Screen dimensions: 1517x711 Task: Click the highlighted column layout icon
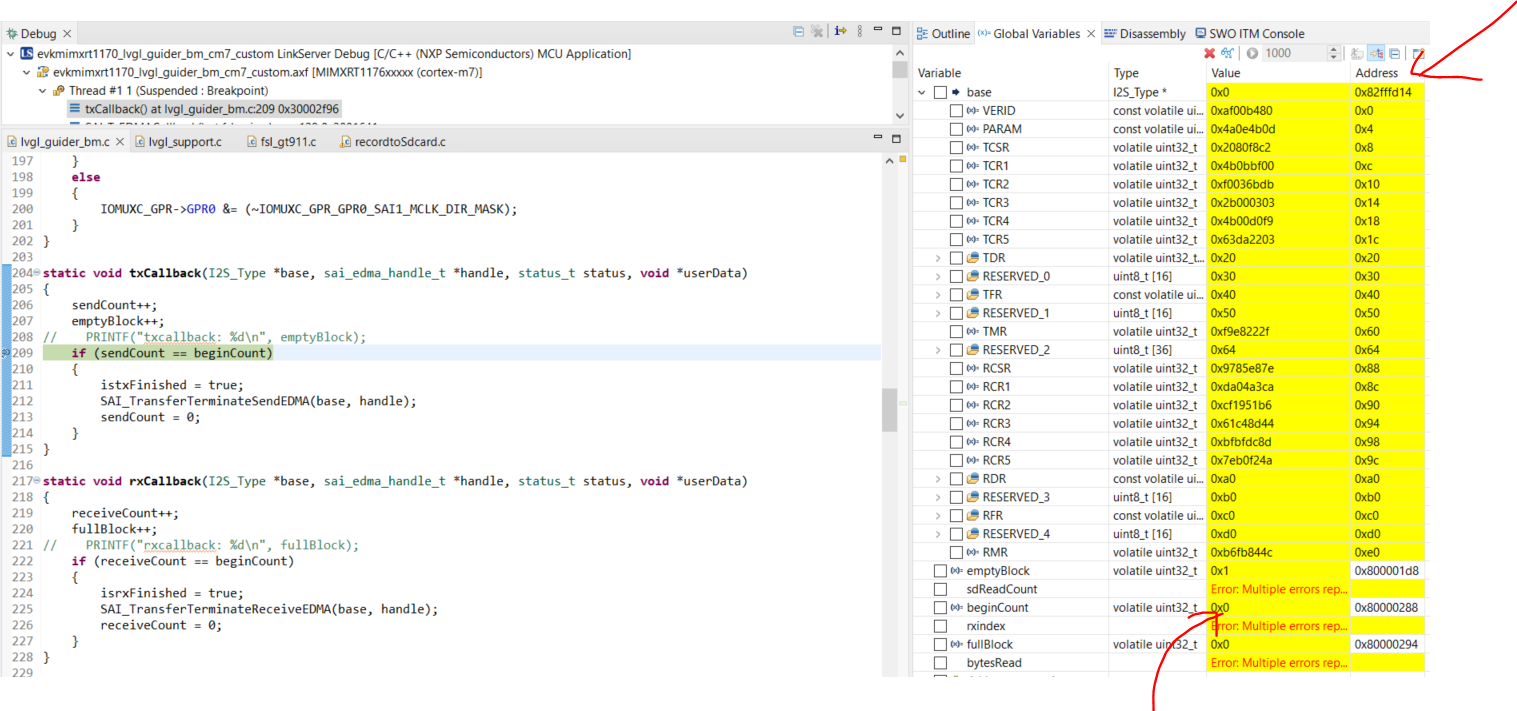(1376, 53)
